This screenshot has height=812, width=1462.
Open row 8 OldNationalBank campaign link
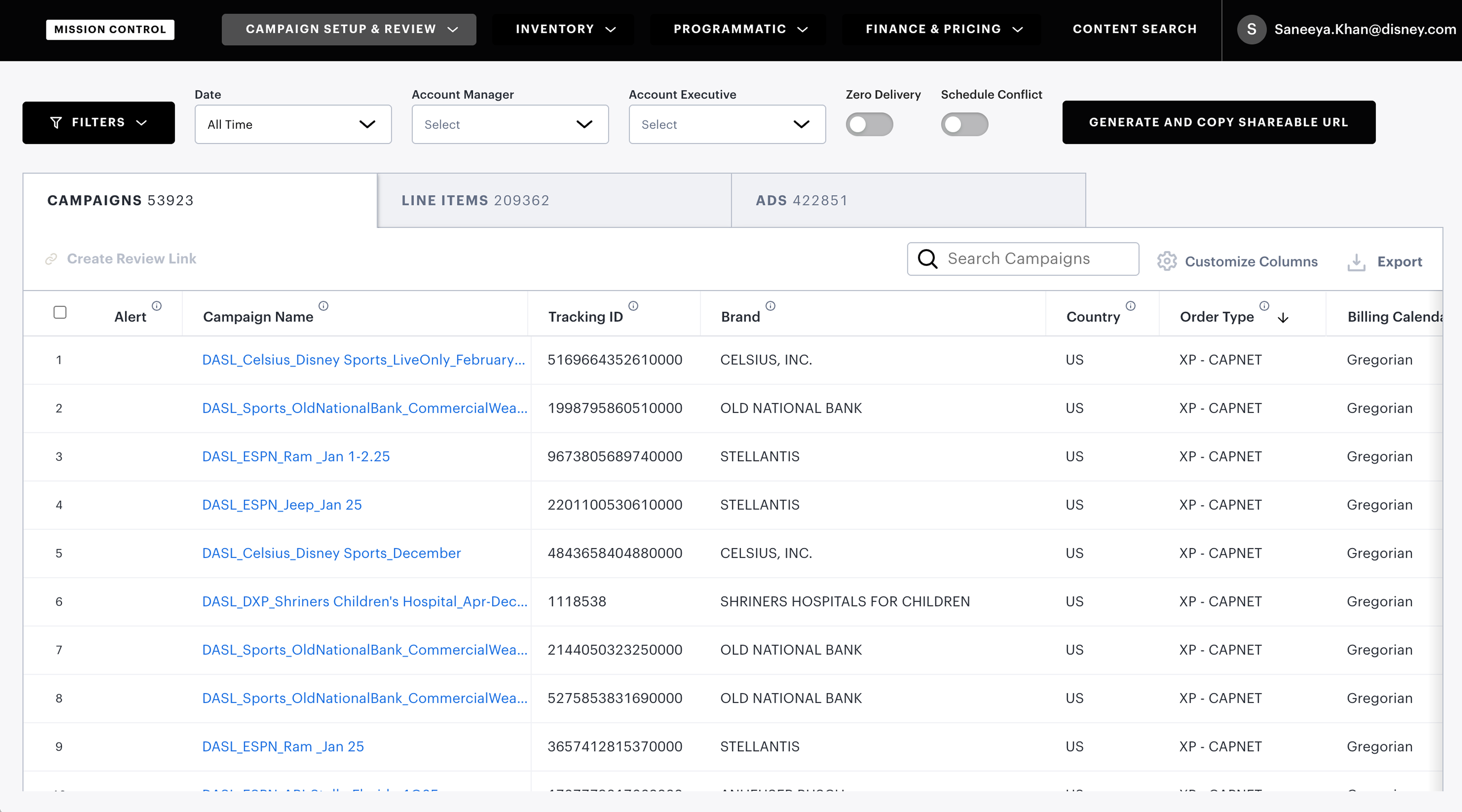pyautogui.click(x=364, y=698)
